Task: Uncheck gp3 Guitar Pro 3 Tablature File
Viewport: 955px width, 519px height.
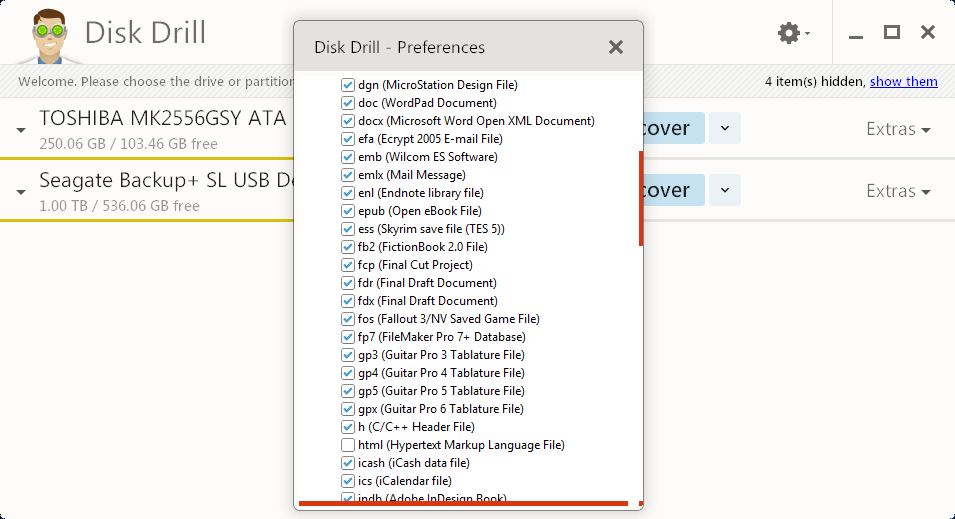Action: 348,355
